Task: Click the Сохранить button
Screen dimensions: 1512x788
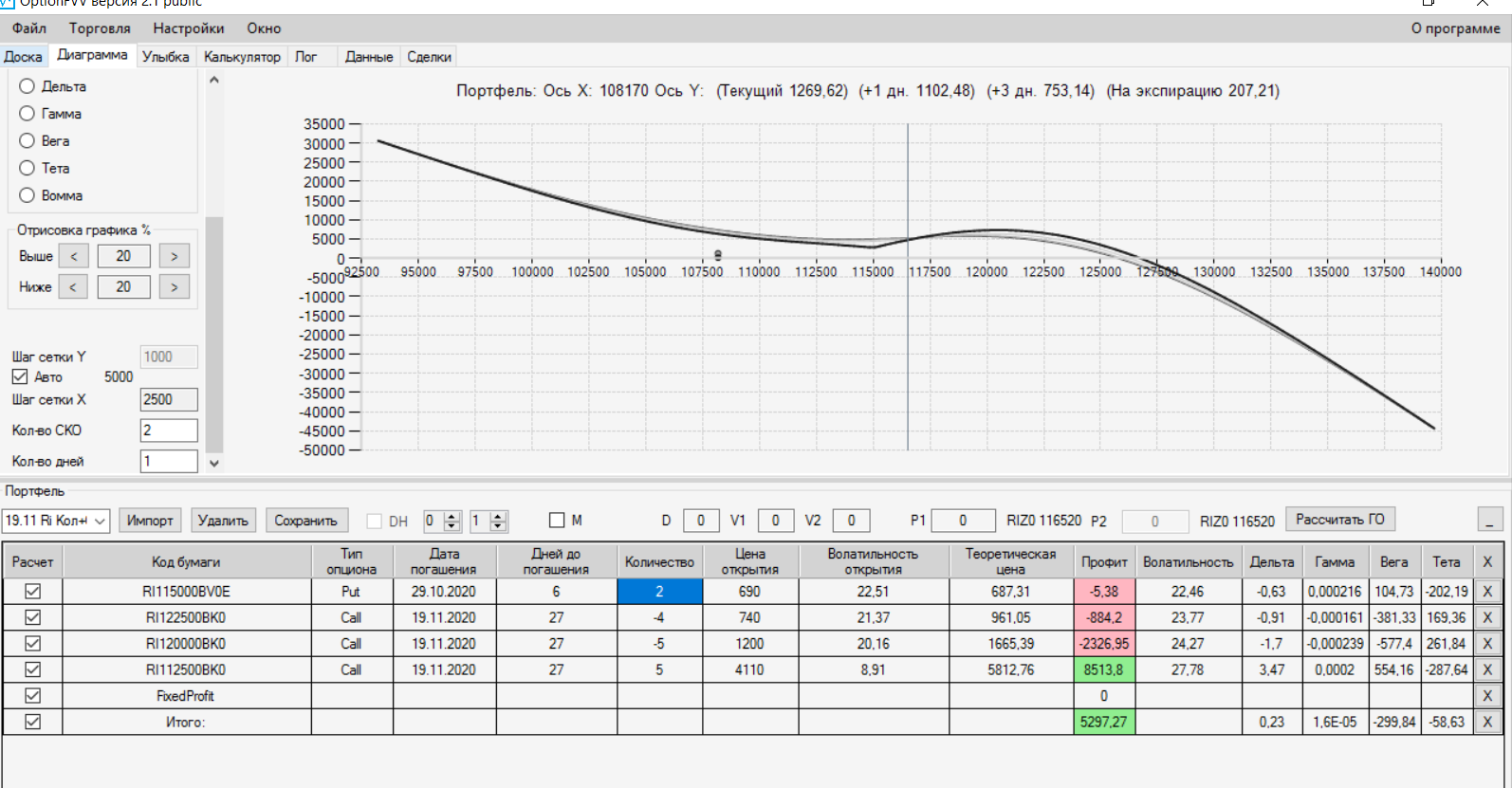Action: tap(306, 521)
